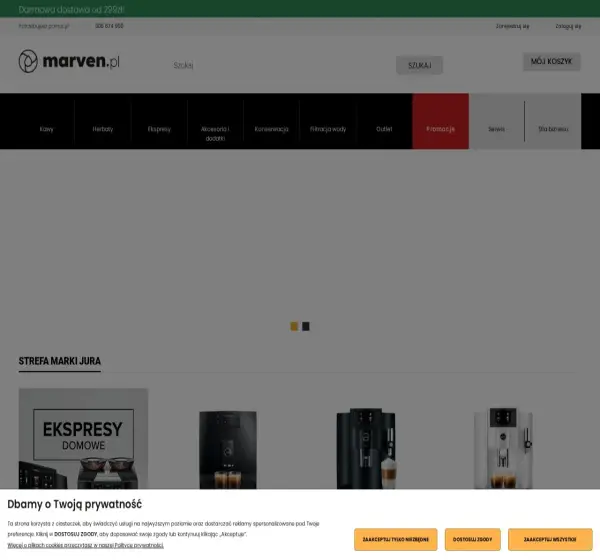The image size is (600, 560).
Task: Click the SZUKAJ search button
Action: (419, 65)
